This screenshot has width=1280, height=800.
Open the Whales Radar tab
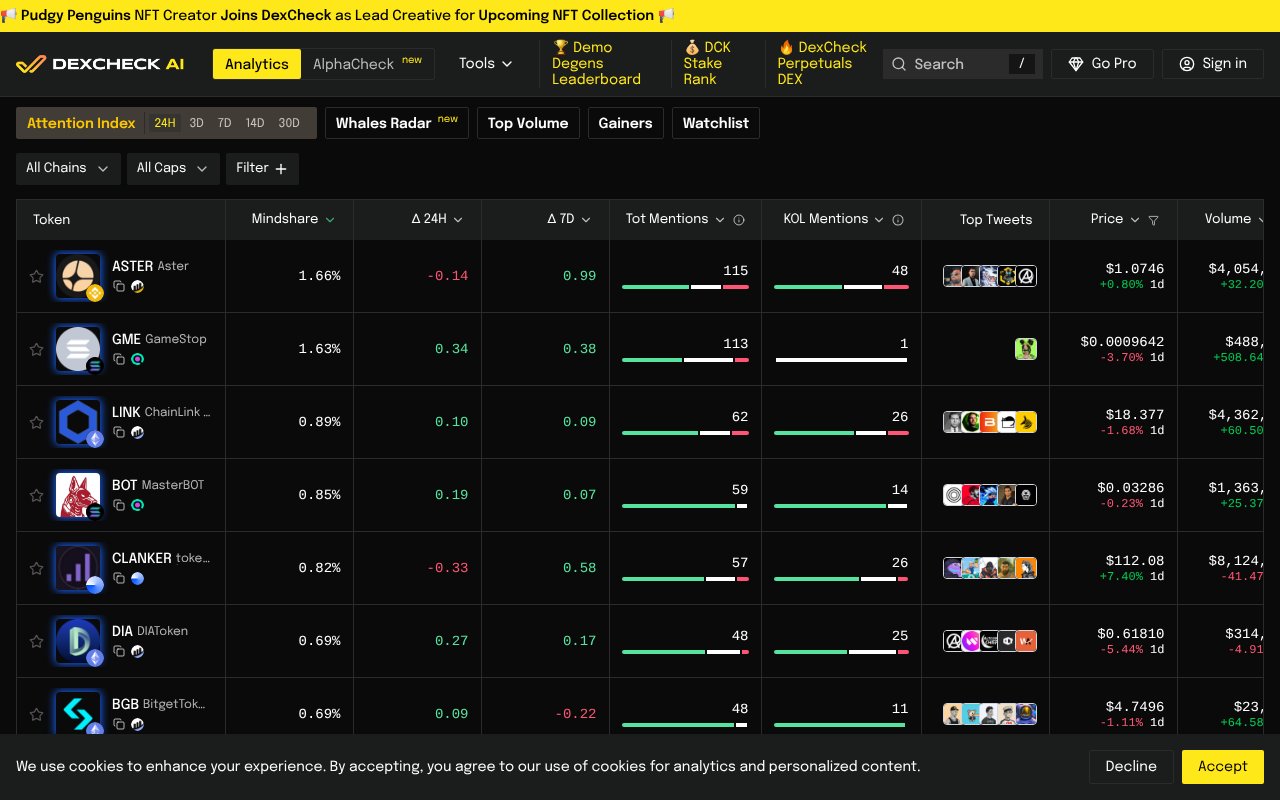[396, 123]
